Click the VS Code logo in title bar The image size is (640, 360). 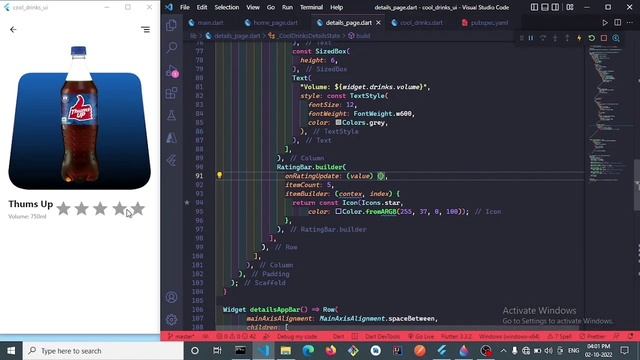pos(169,7)
